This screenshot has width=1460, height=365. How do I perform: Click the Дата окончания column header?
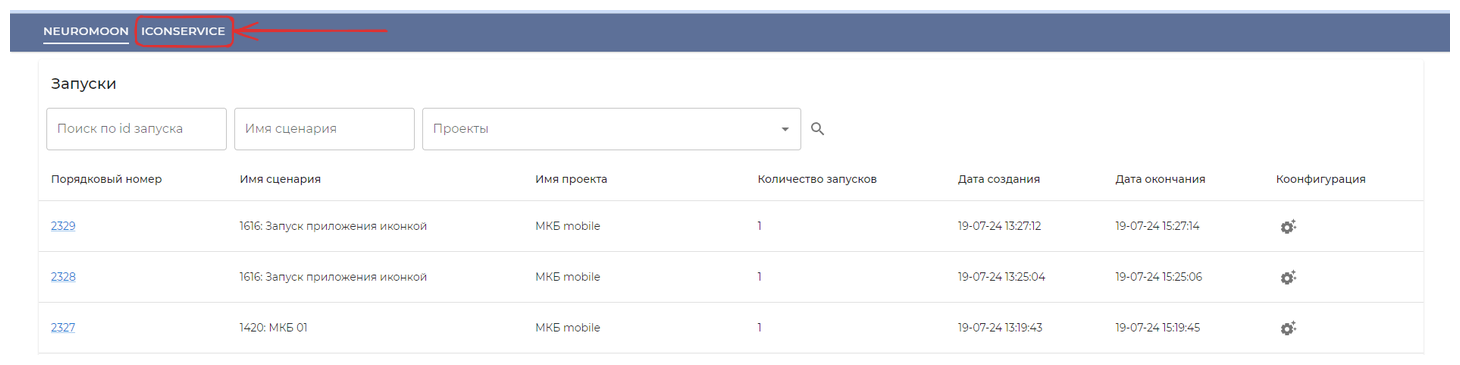(1160, 179)
